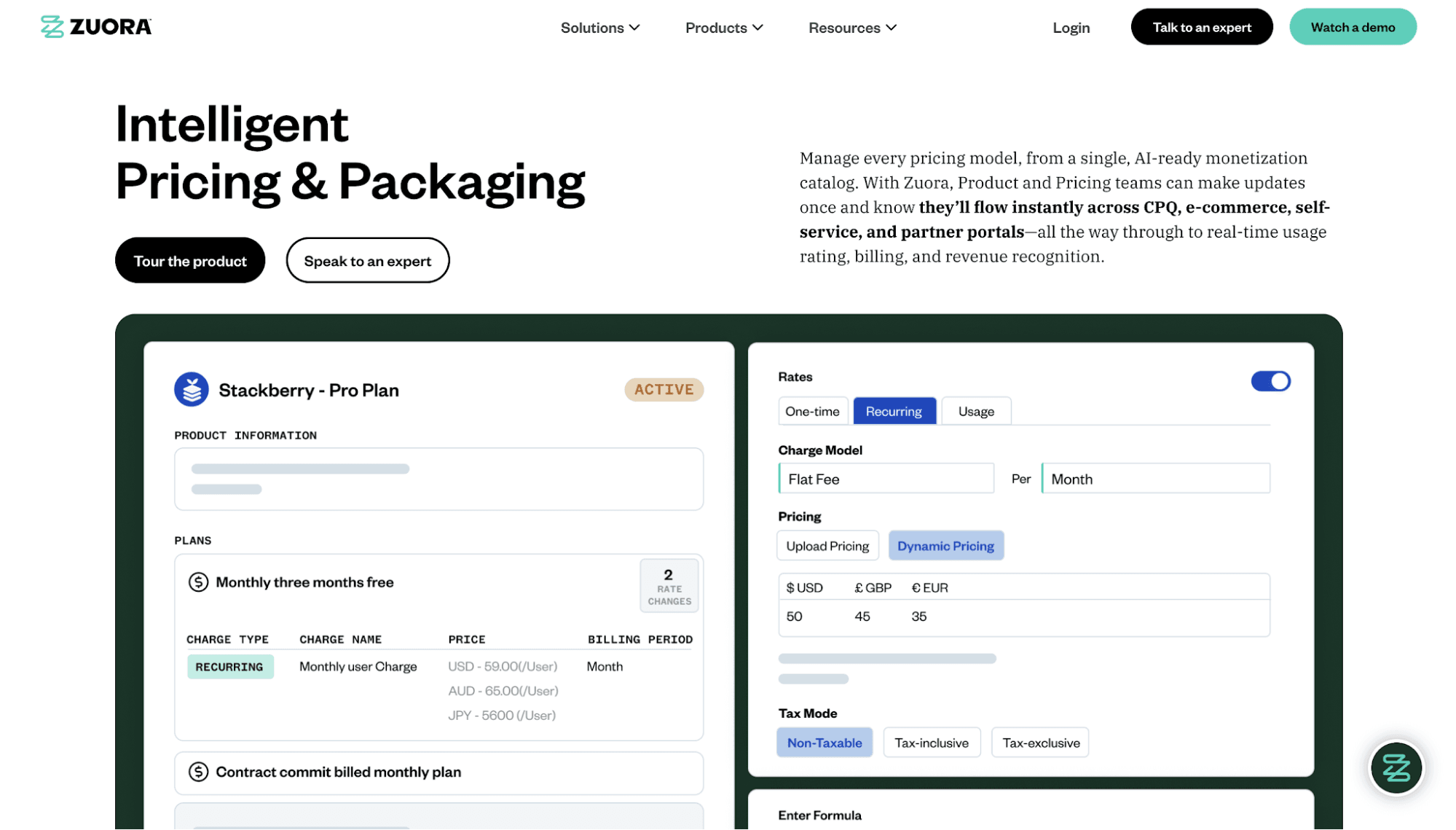The width and height of the screenshot is (1456, 830).
Task: Switch to the One-time rates tab
Action: pos(812,411)
